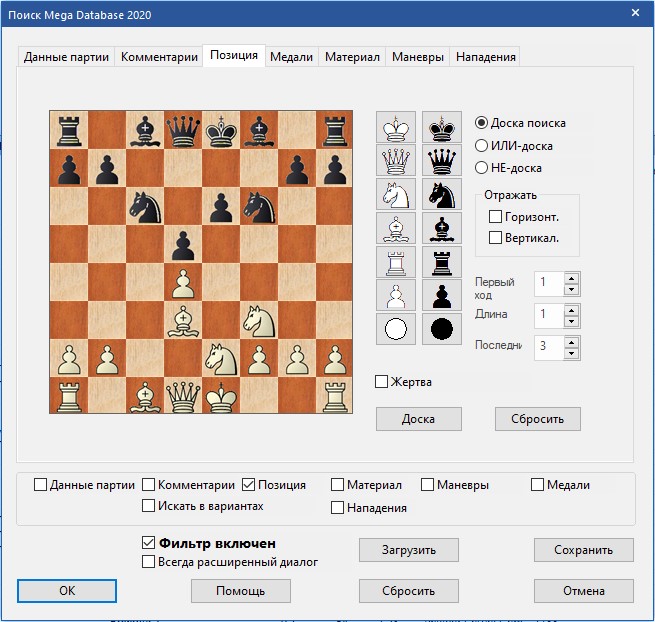655x622 pixels.
Task: Toggle the Горизонт. mirror checkbox
Action: point(495,216)
